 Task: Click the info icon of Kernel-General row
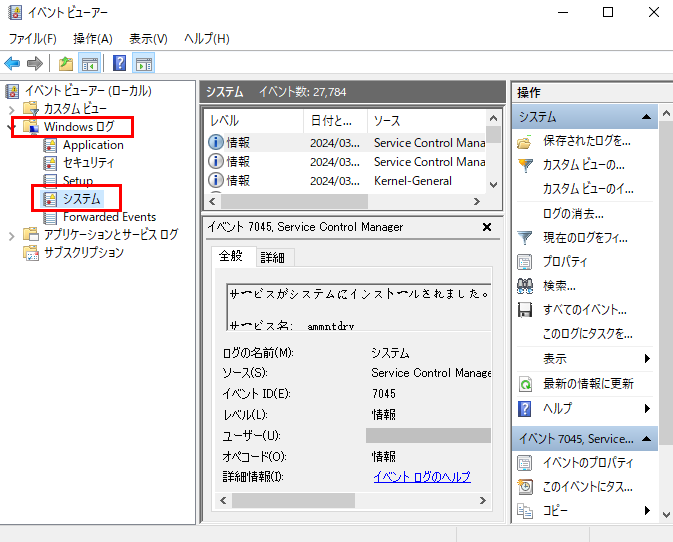point(215,180)
